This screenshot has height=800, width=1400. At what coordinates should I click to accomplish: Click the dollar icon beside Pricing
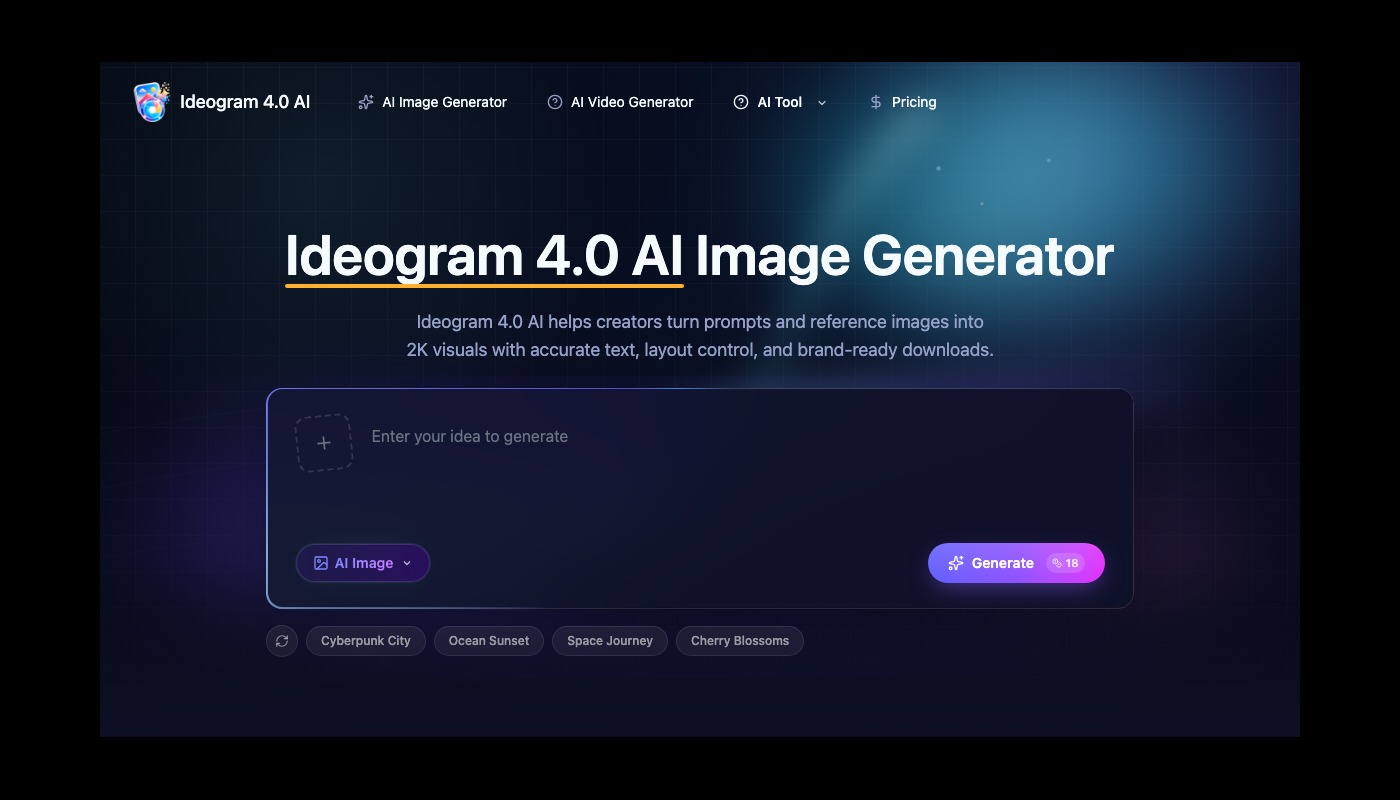coord(876,102)
